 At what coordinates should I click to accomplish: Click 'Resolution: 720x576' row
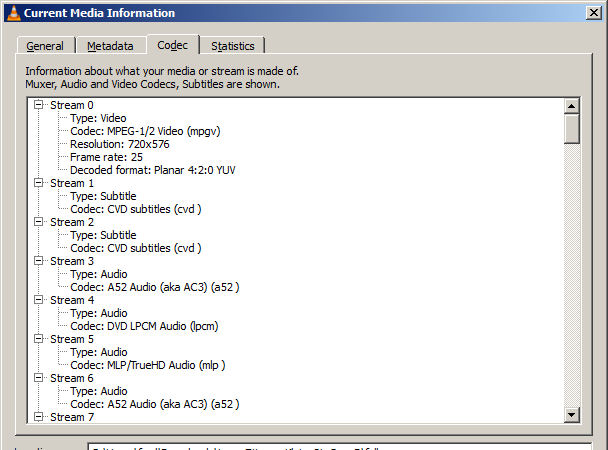(119, 144)
